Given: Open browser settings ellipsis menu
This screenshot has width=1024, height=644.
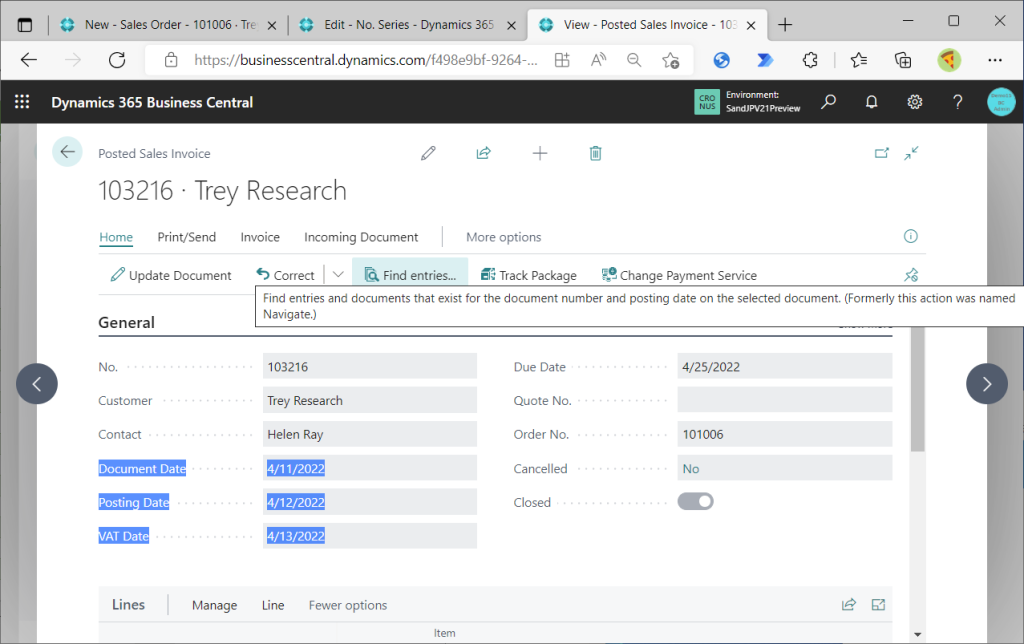Looking at the screenshot, I should tap(995, 60).
